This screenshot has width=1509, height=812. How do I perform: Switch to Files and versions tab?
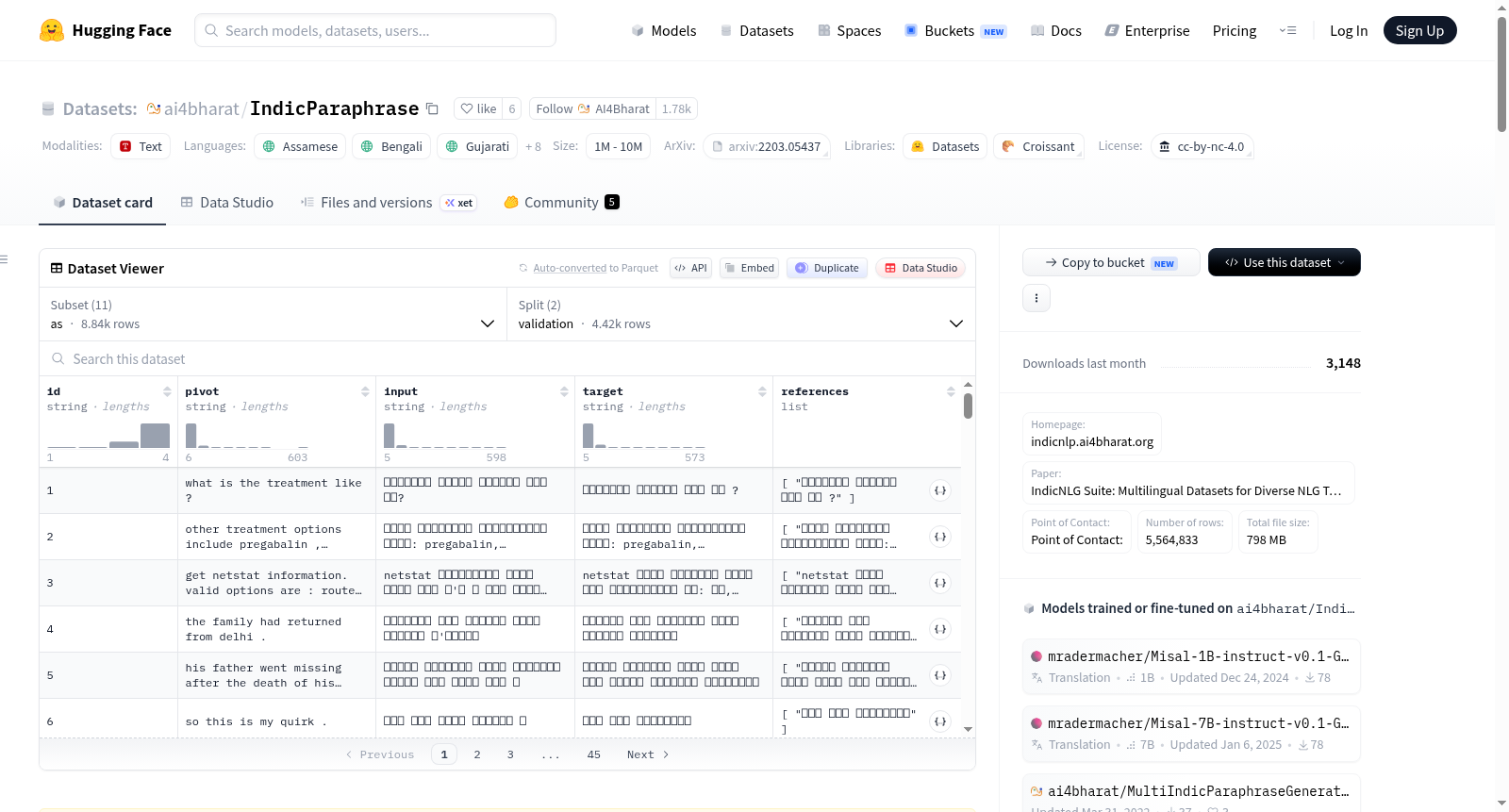coord(388,202)
